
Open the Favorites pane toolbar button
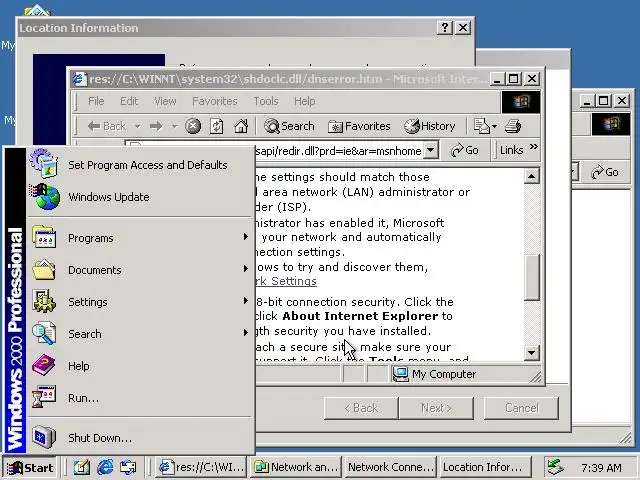pyautogui.click(x=359, y=126)
